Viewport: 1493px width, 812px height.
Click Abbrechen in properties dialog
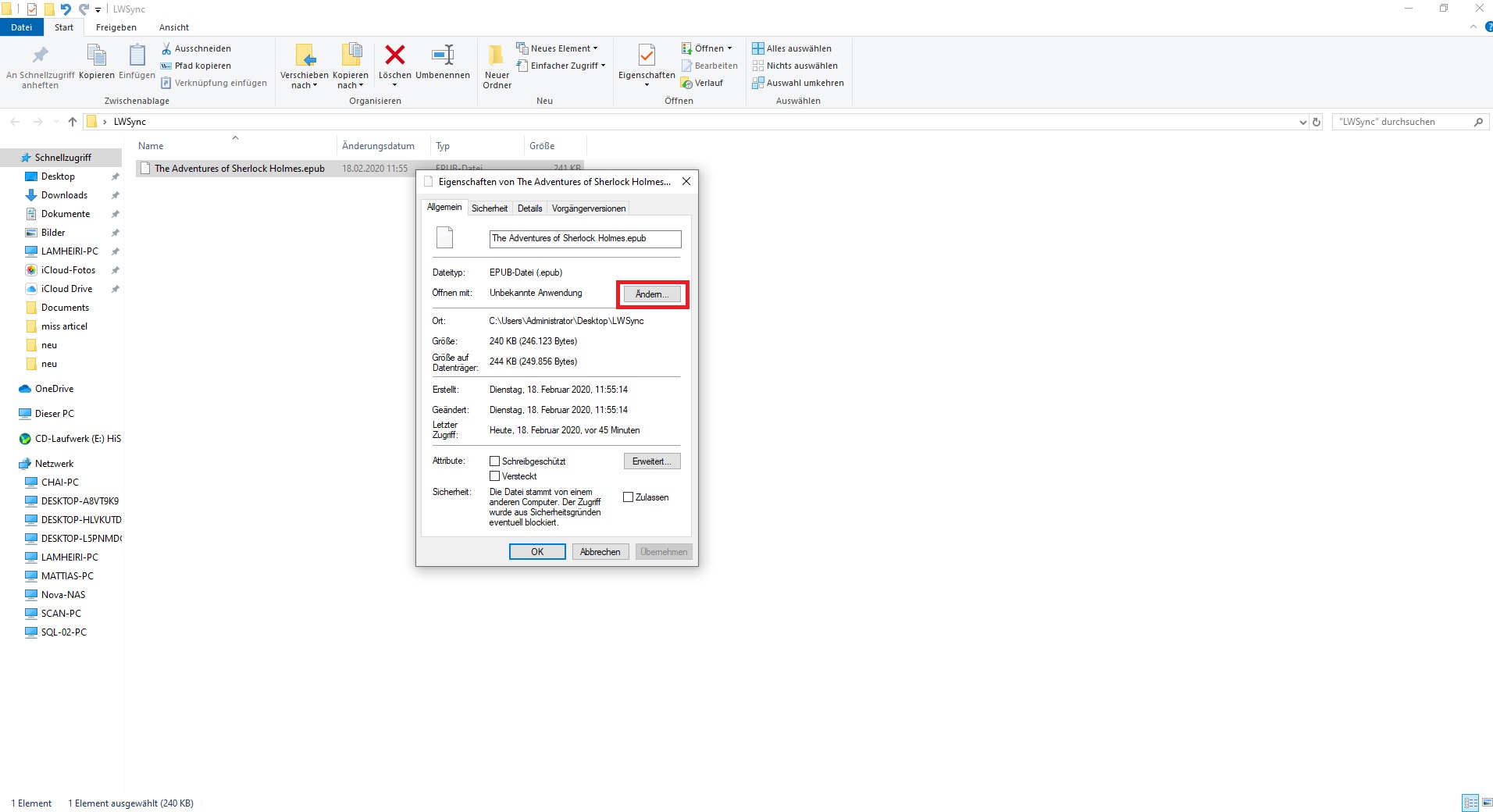click(x=600, y=552)
